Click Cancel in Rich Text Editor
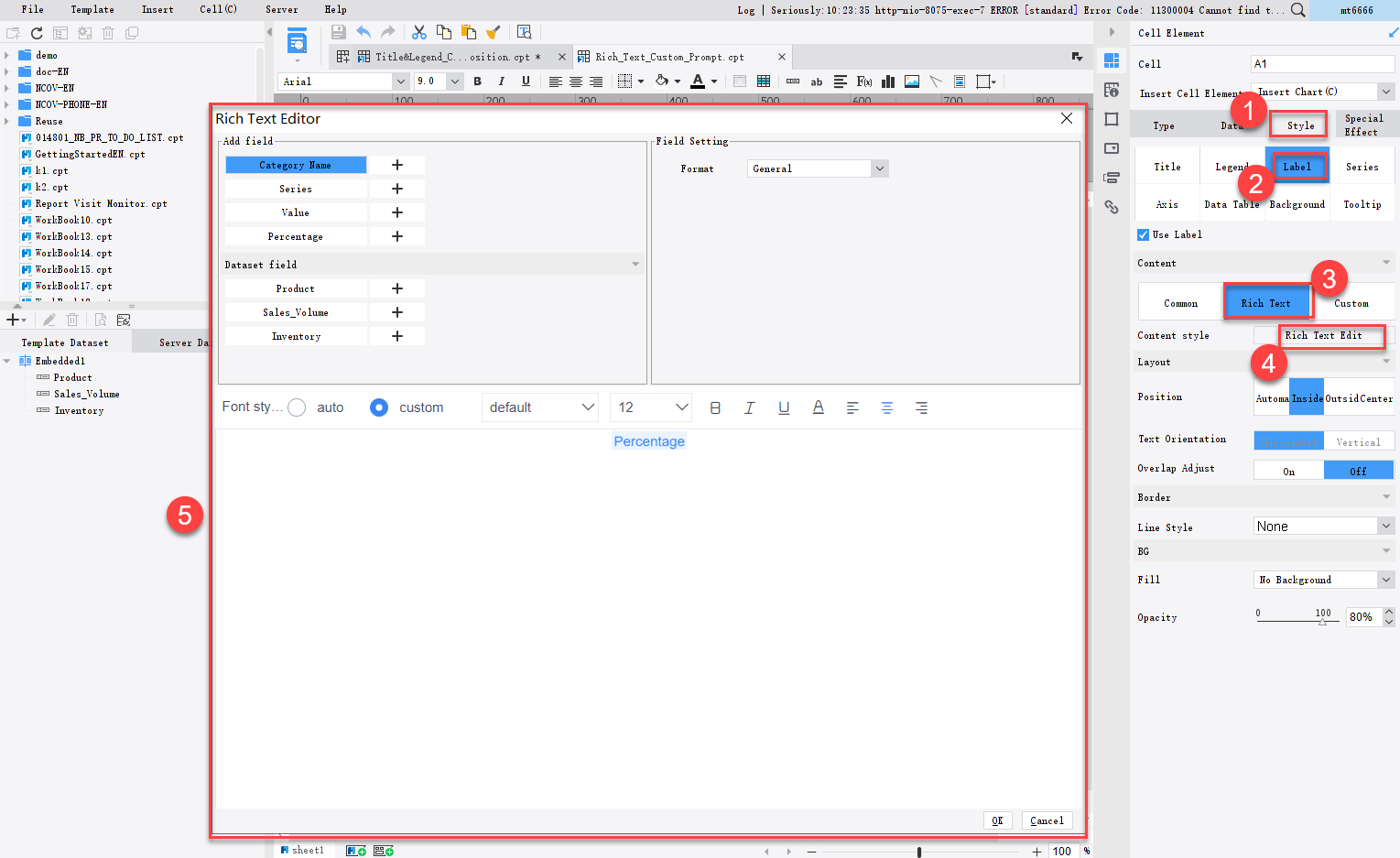1400x858 pixels. [x=1047, y=820]
